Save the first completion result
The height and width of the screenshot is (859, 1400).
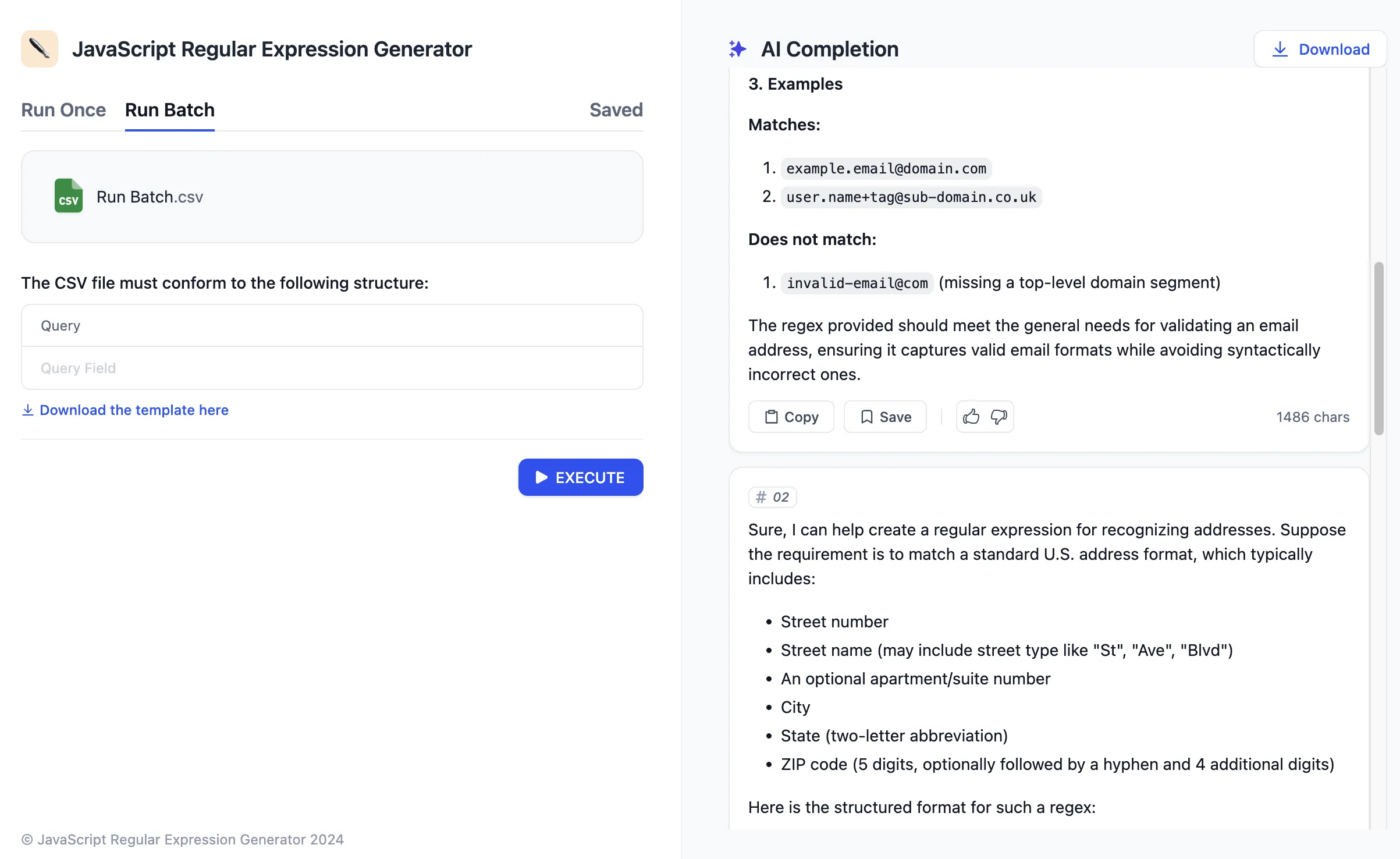coord(885,417)
